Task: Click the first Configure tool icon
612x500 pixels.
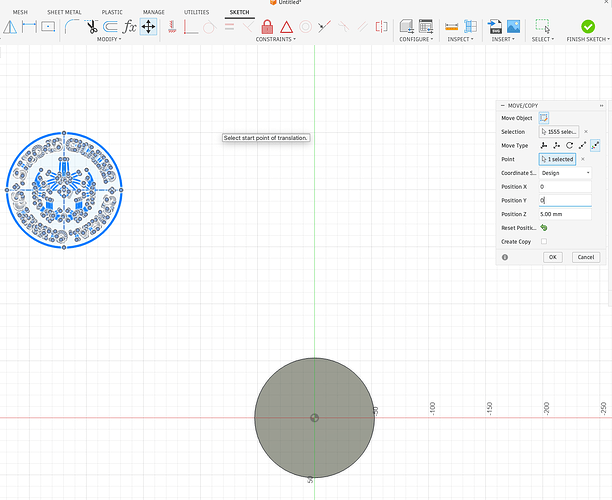Action: [407, 27]
